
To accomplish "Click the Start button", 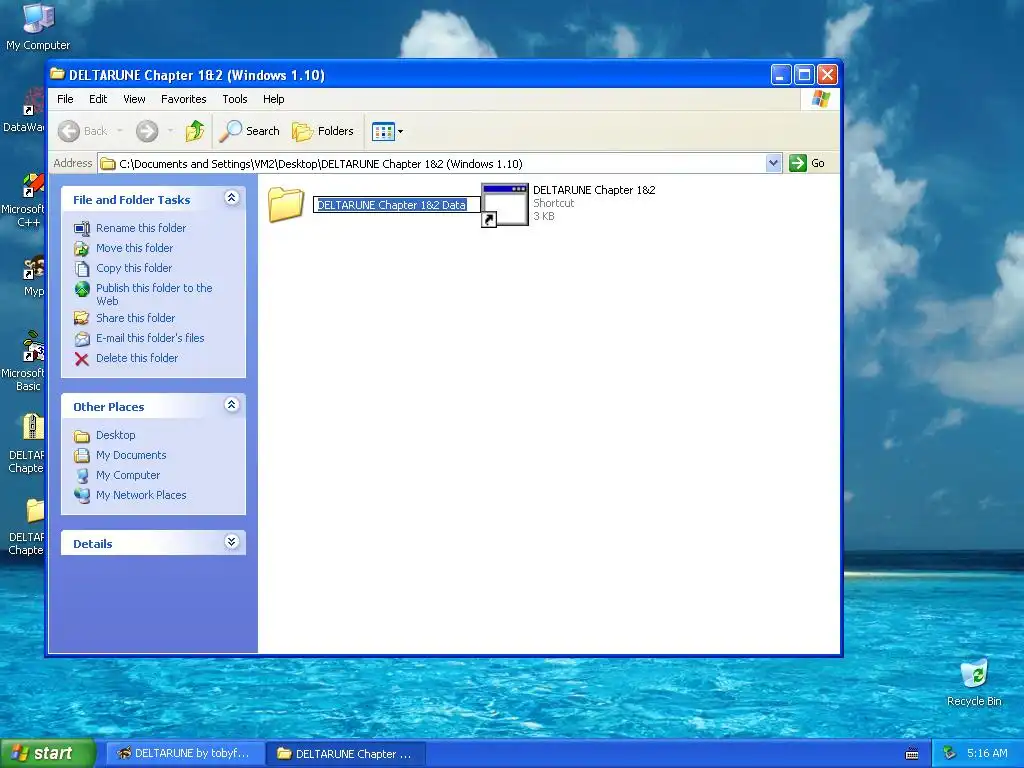I will click(48, 753).
